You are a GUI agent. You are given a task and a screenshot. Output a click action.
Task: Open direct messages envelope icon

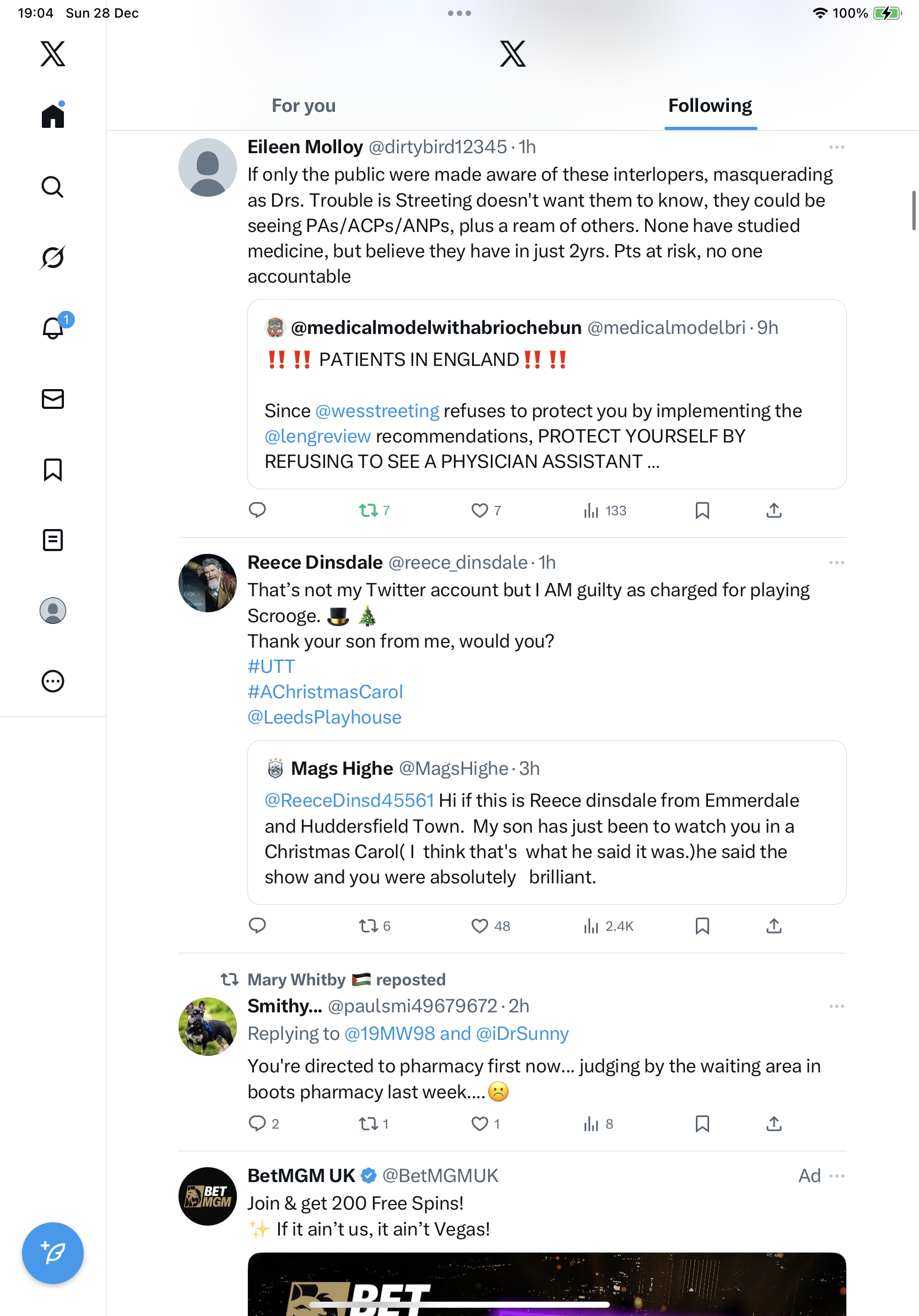53,399
